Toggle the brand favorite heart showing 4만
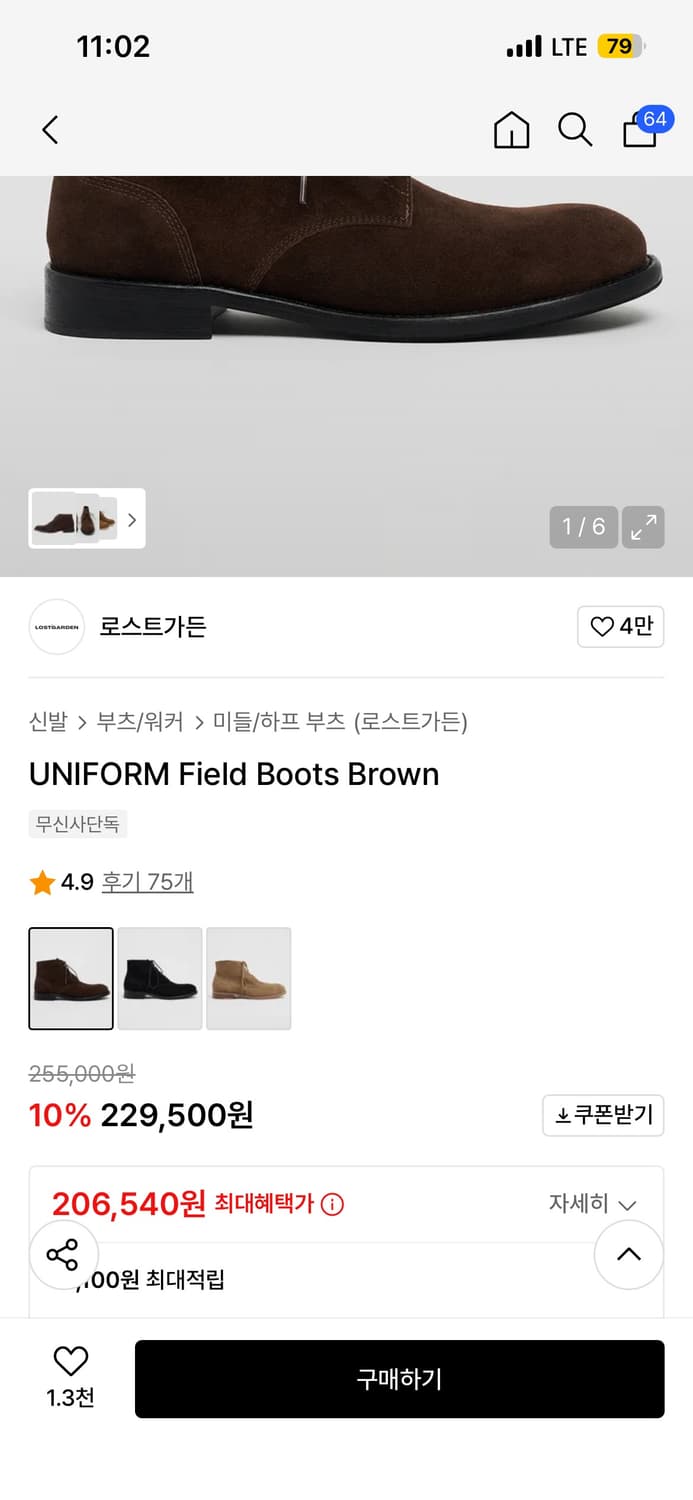 pyautogui.click(x=620, y=627)
